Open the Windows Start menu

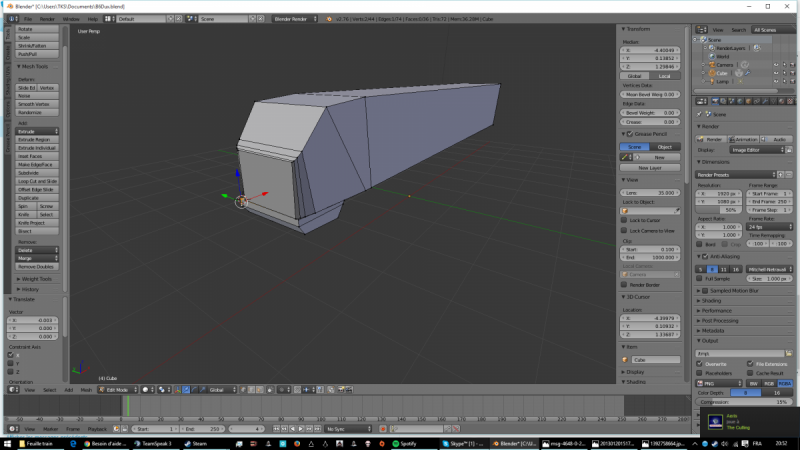[x=7, y=444]
